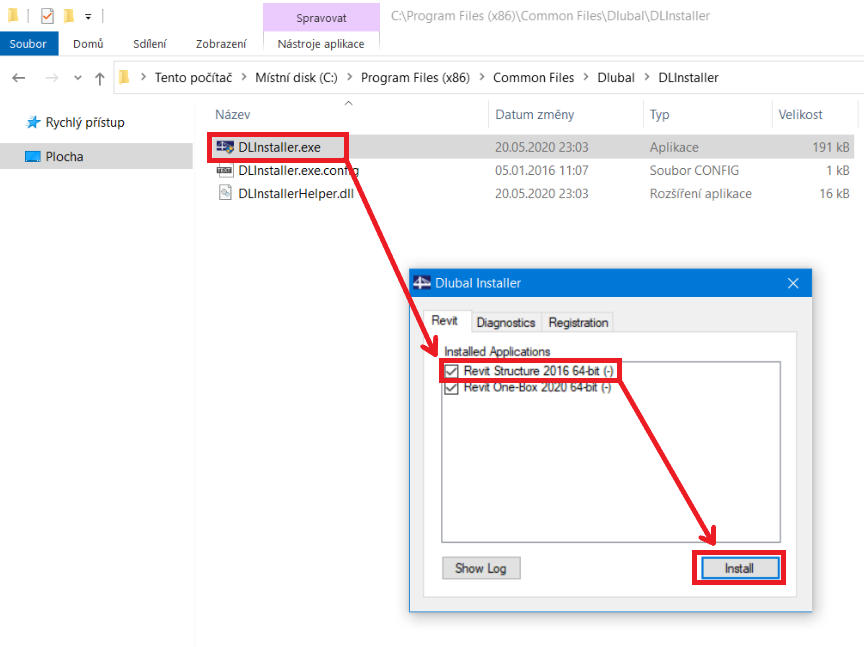Open recent locations dropdown arrow
Viewport: 864px width, 647px height.
pos(78,78)
